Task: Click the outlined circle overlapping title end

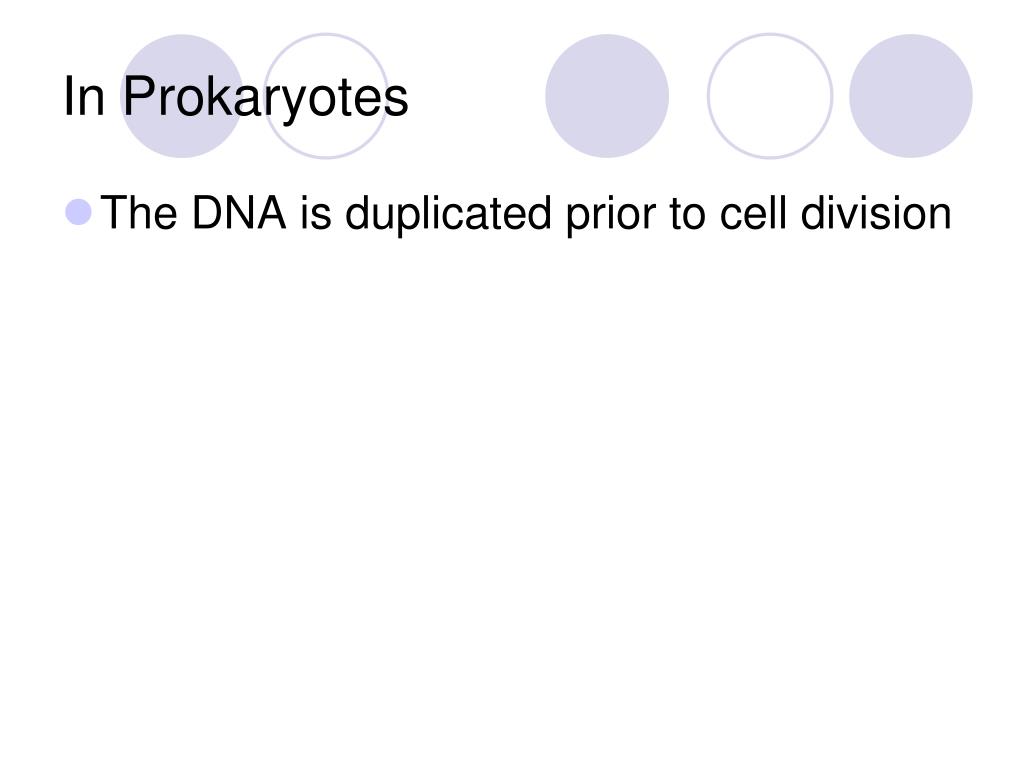Action: click(326, 96)
